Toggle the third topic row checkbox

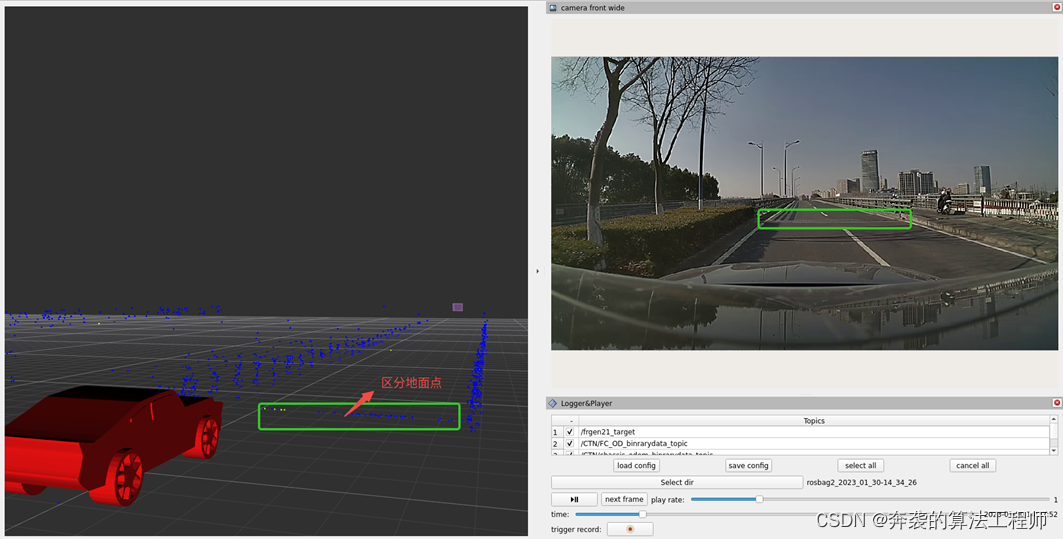569,453
